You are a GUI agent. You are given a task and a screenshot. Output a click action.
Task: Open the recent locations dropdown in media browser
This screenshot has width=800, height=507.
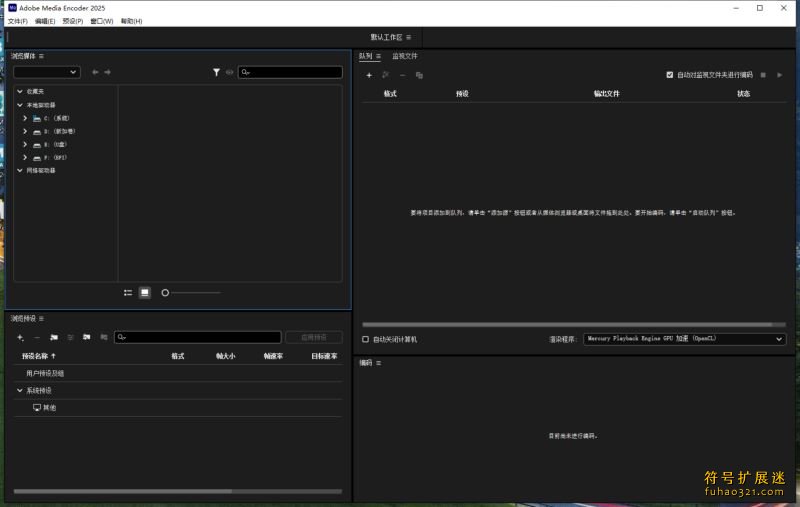(x=46, y=72)
